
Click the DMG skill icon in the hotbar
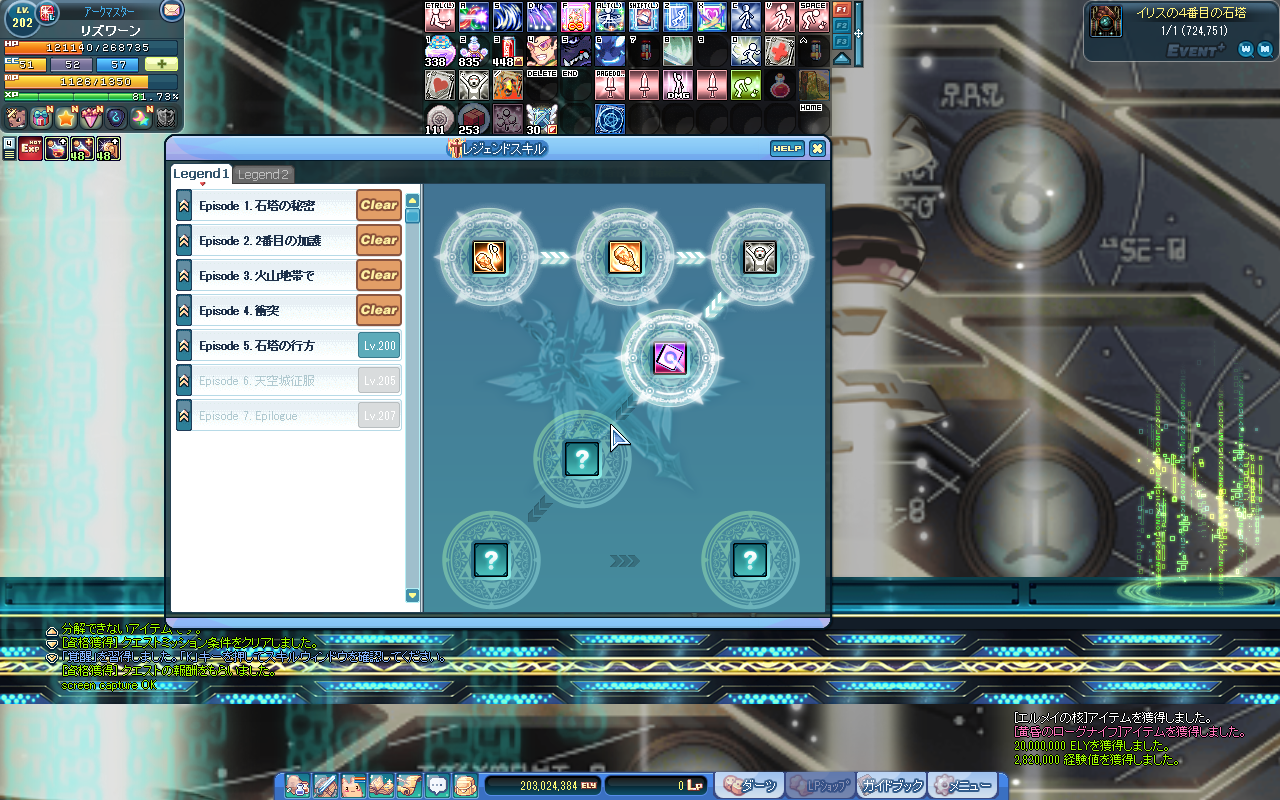tap(678, 84)
